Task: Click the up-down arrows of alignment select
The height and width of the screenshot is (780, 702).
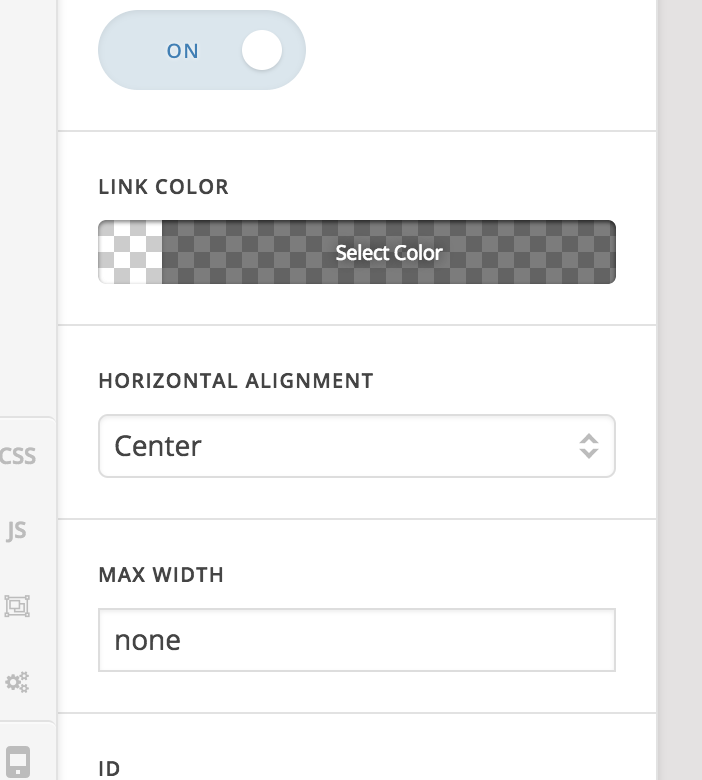Action: click(x=589, y=446)
